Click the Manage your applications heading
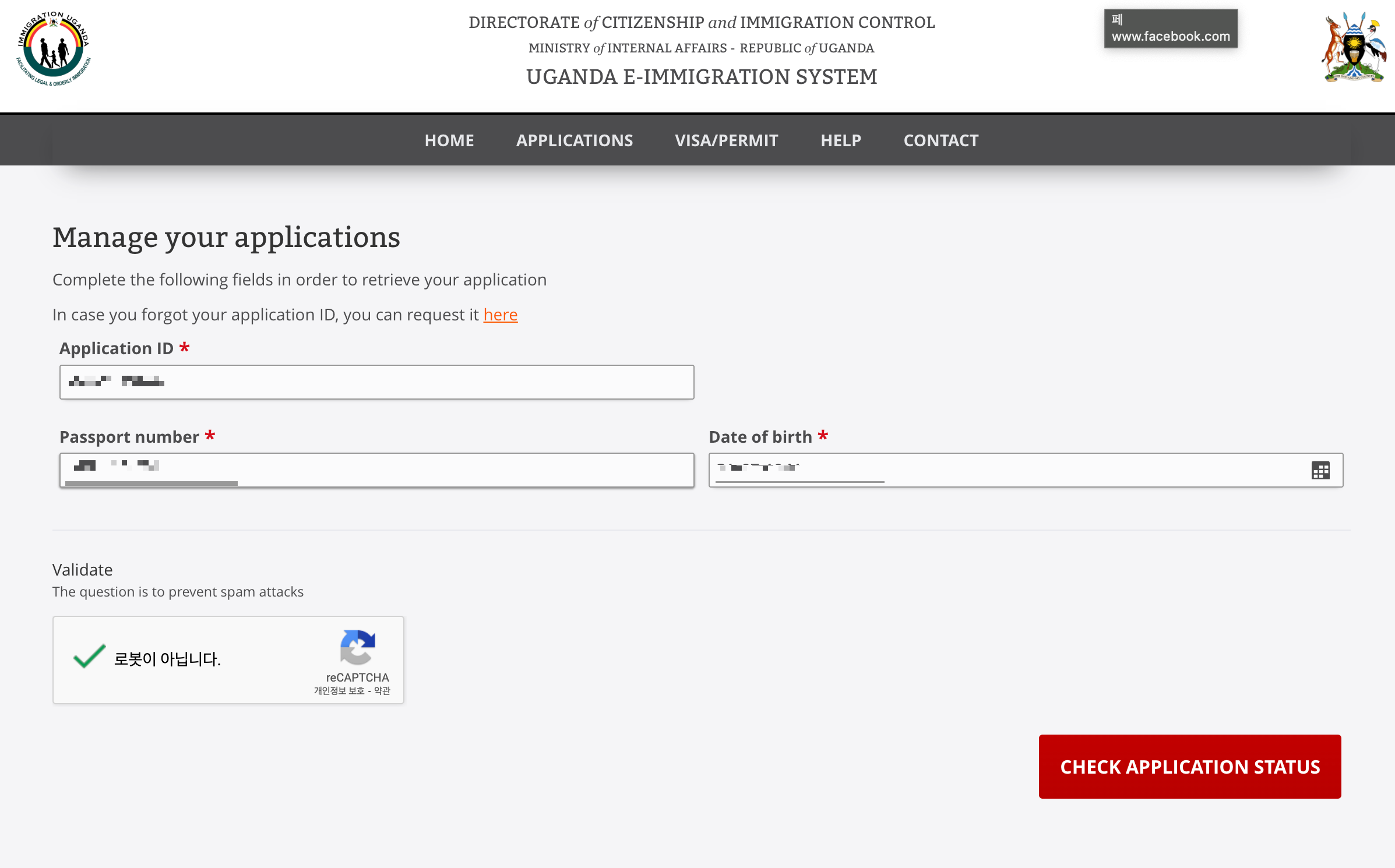This screenshot has height=868, width=1395. click(x=226, y=238)
